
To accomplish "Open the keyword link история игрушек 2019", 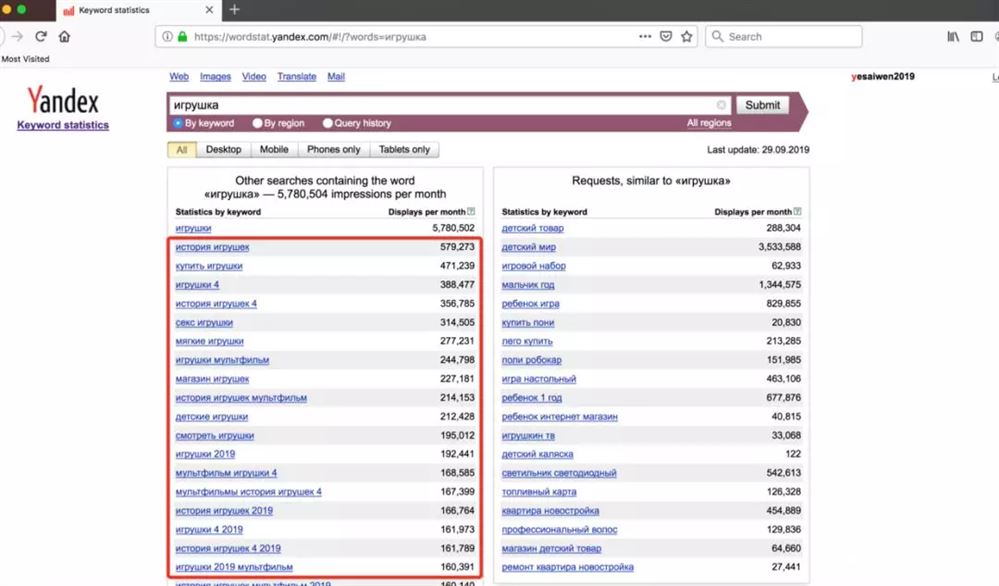I will click(x=224, y=511).
